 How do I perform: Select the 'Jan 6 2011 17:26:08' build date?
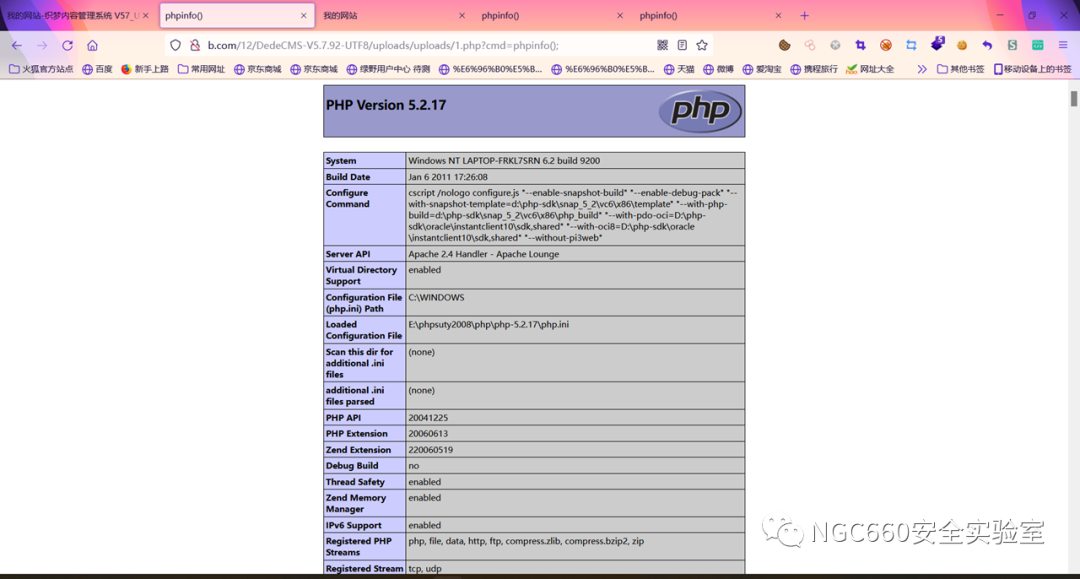tap(448, 177)
